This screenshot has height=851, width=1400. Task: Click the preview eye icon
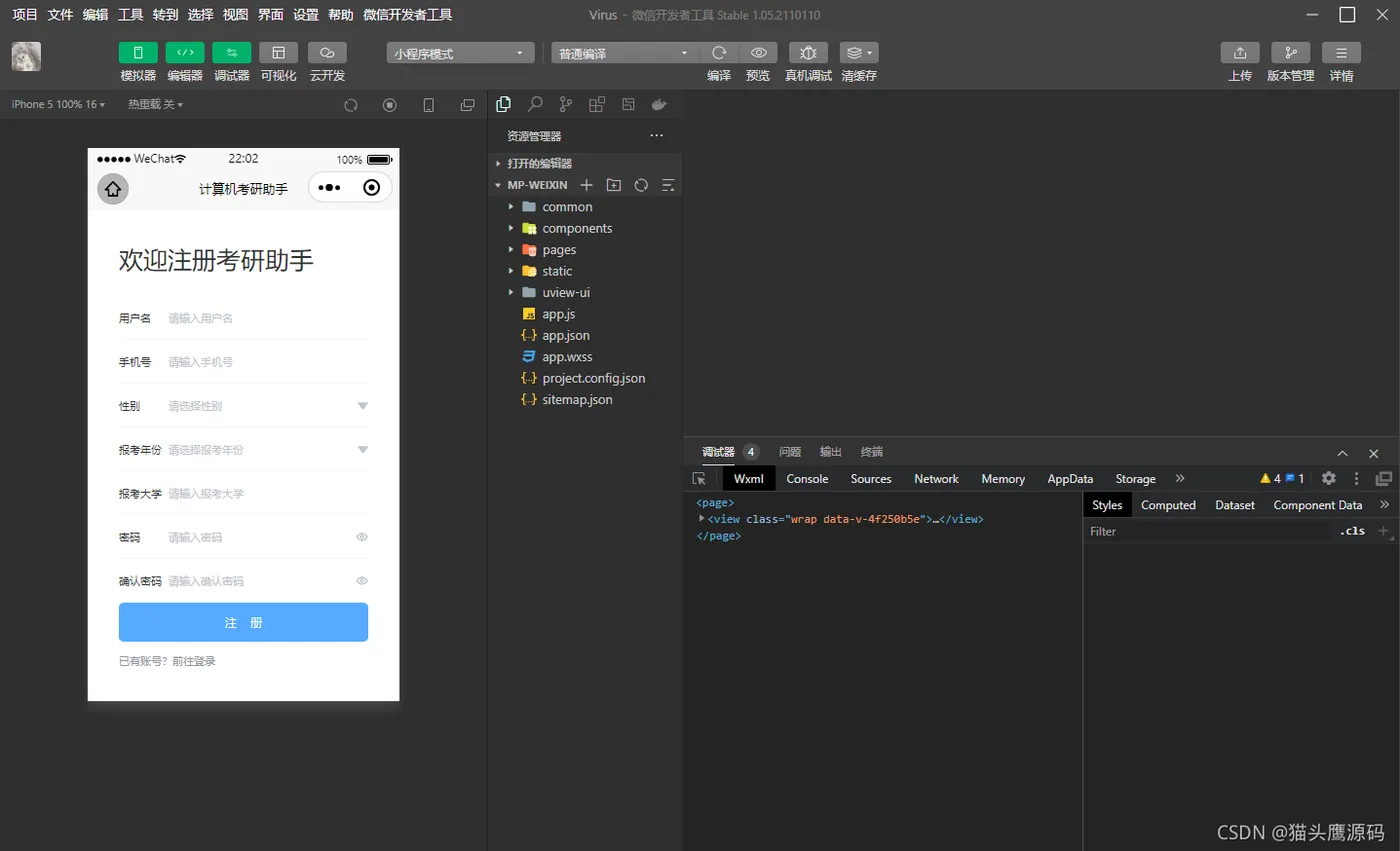(759, 53)
